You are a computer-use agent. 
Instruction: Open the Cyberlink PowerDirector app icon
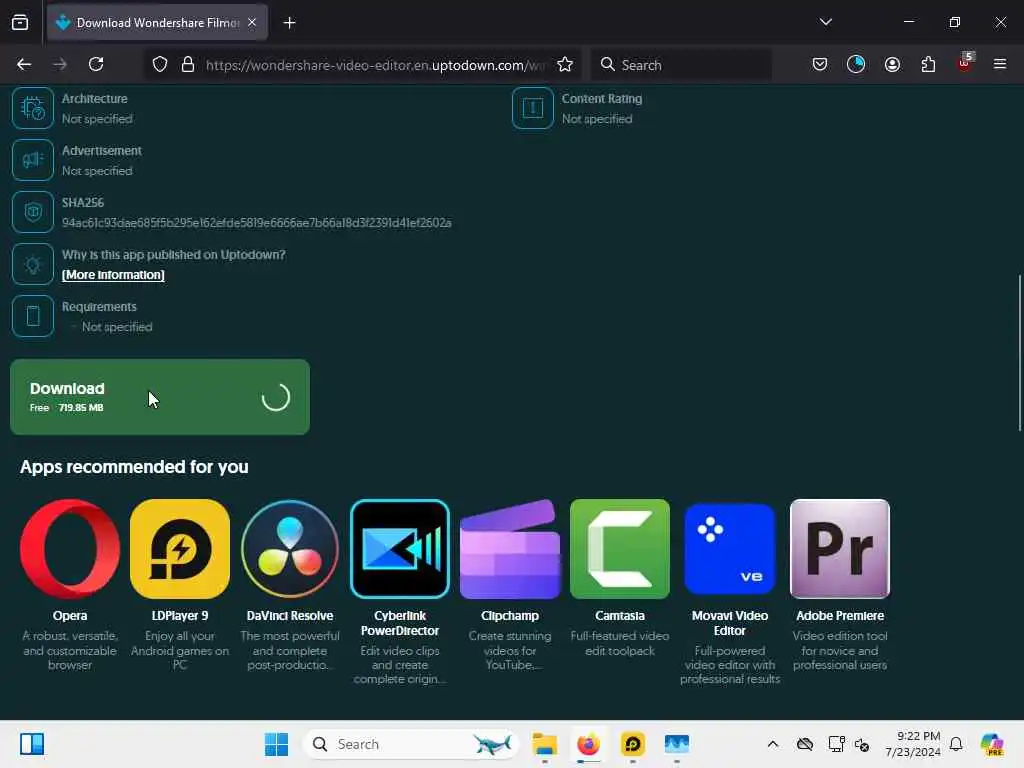pos(400,549)
